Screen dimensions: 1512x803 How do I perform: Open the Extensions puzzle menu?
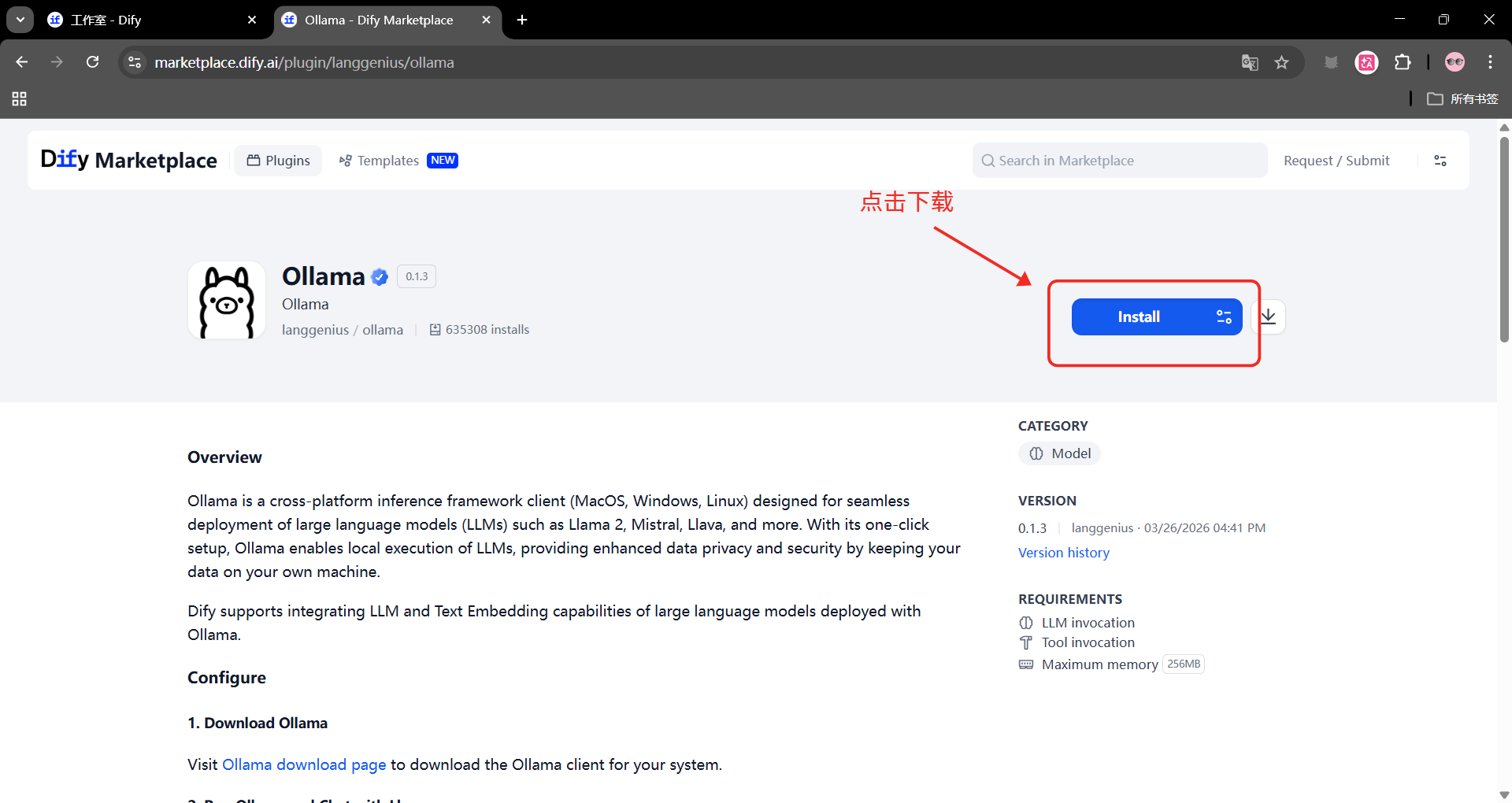1403,62
